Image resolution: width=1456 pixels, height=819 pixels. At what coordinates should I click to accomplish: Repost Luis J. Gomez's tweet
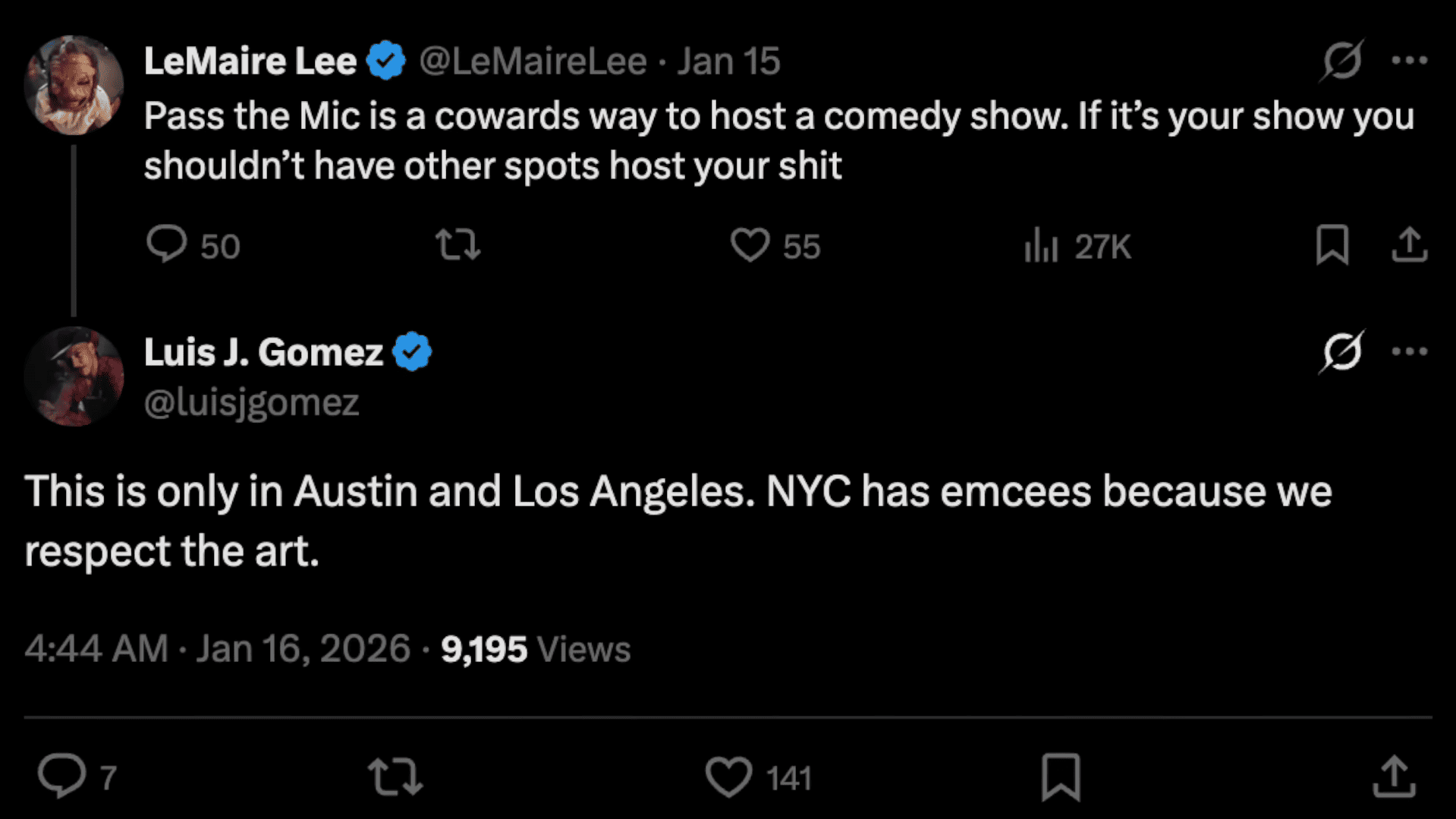[x=395, y=776]
